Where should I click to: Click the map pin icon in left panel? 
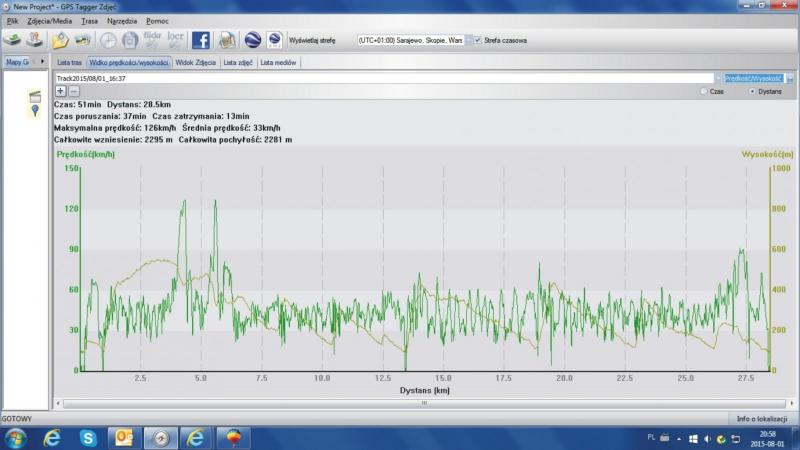[35, 110]
